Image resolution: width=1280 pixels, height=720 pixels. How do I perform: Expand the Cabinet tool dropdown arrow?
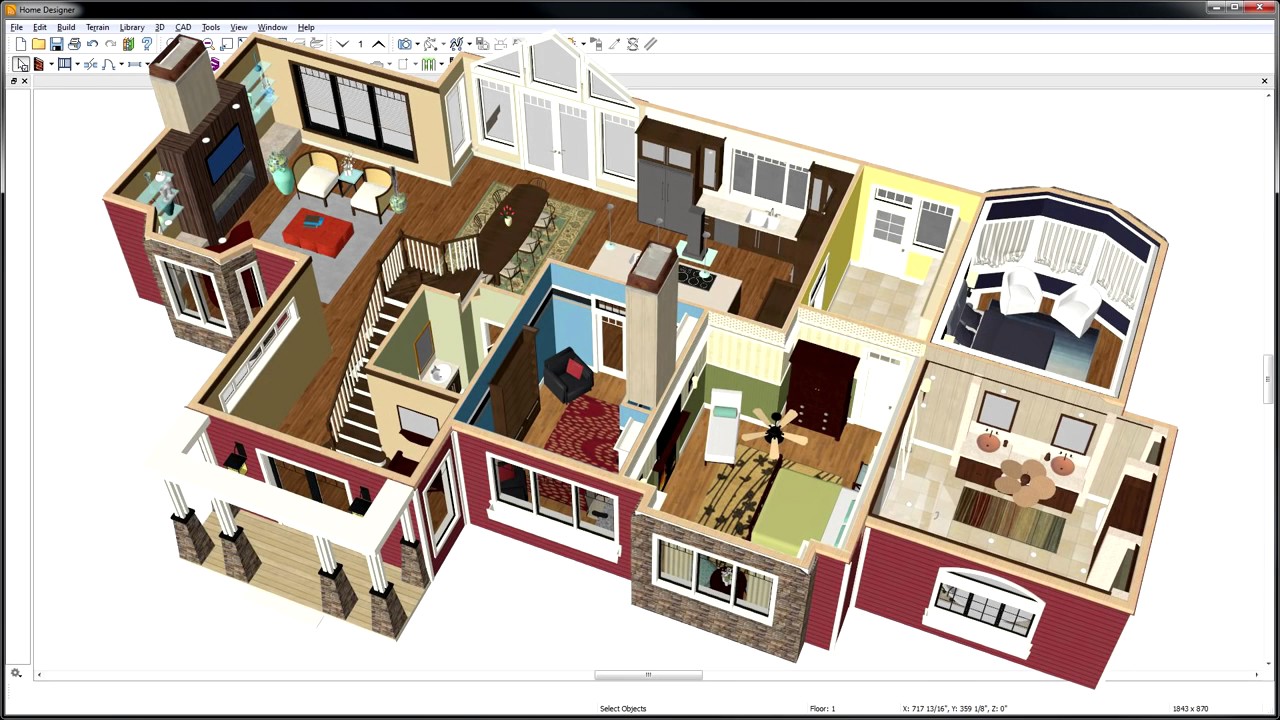(77, 65)
